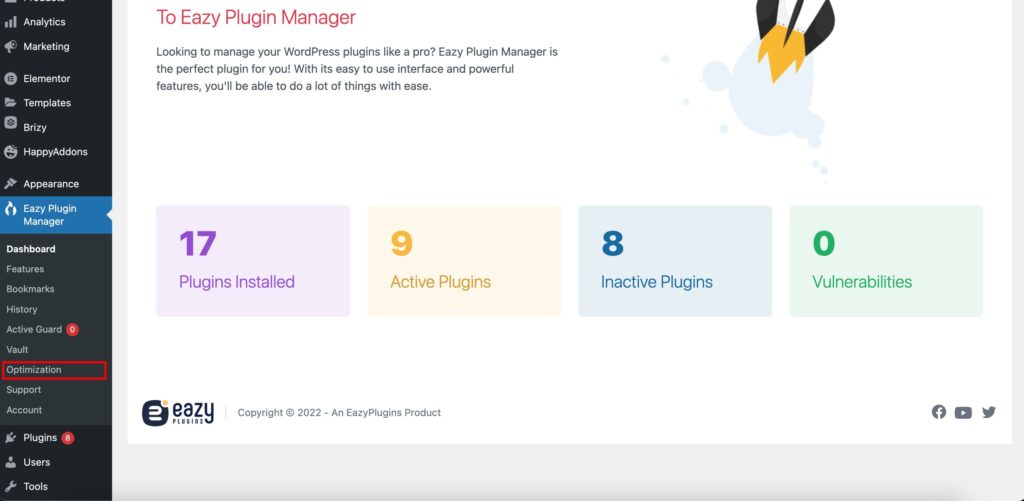Open the HappyAddons menu

[56, 152]
